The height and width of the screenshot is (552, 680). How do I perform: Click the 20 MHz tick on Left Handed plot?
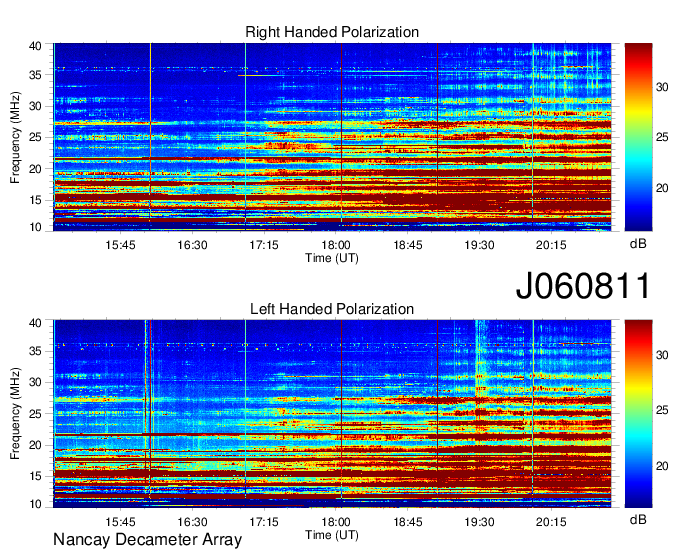click(x=35, y=445)
